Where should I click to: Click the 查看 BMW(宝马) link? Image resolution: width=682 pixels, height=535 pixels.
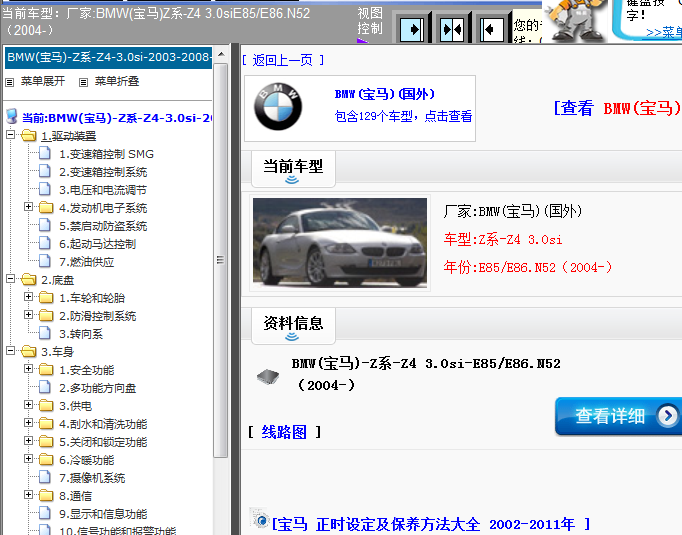coord(618,108)
